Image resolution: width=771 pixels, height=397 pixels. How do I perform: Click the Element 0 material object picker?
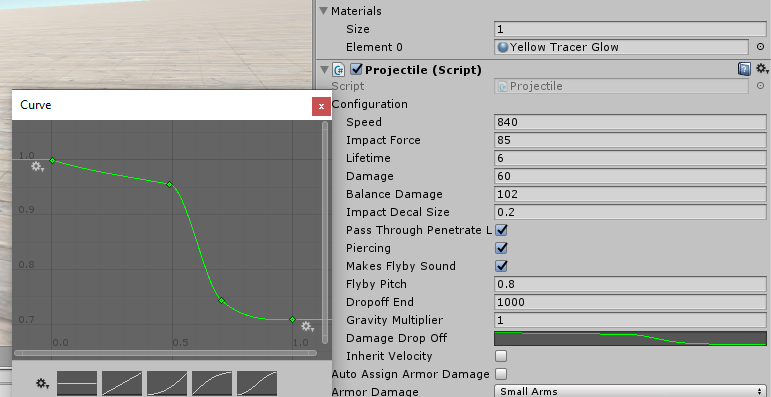760,47
